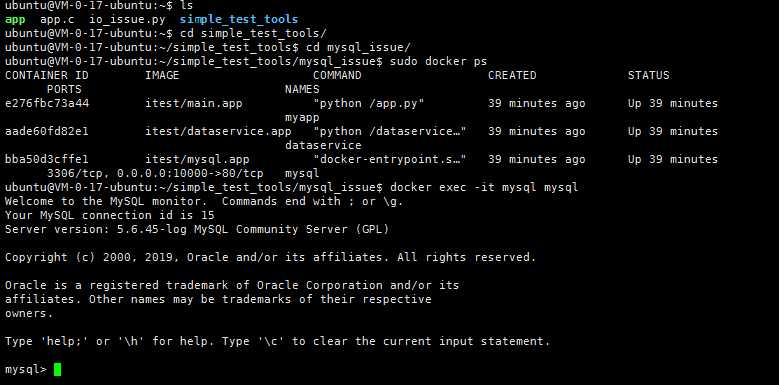Click the "docker exec -it mysql mysql" command
Screen dimensions: 779x385
coord(484,187)
